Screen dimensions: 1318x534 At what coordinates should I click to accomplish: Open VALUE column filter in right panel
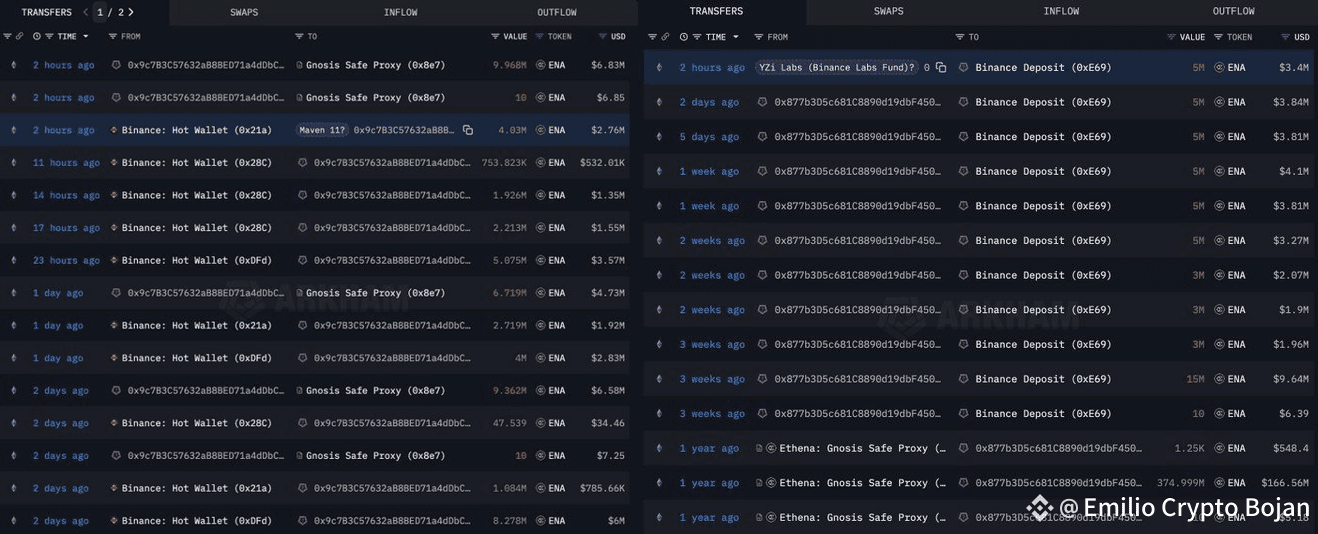coord(1172,37)
